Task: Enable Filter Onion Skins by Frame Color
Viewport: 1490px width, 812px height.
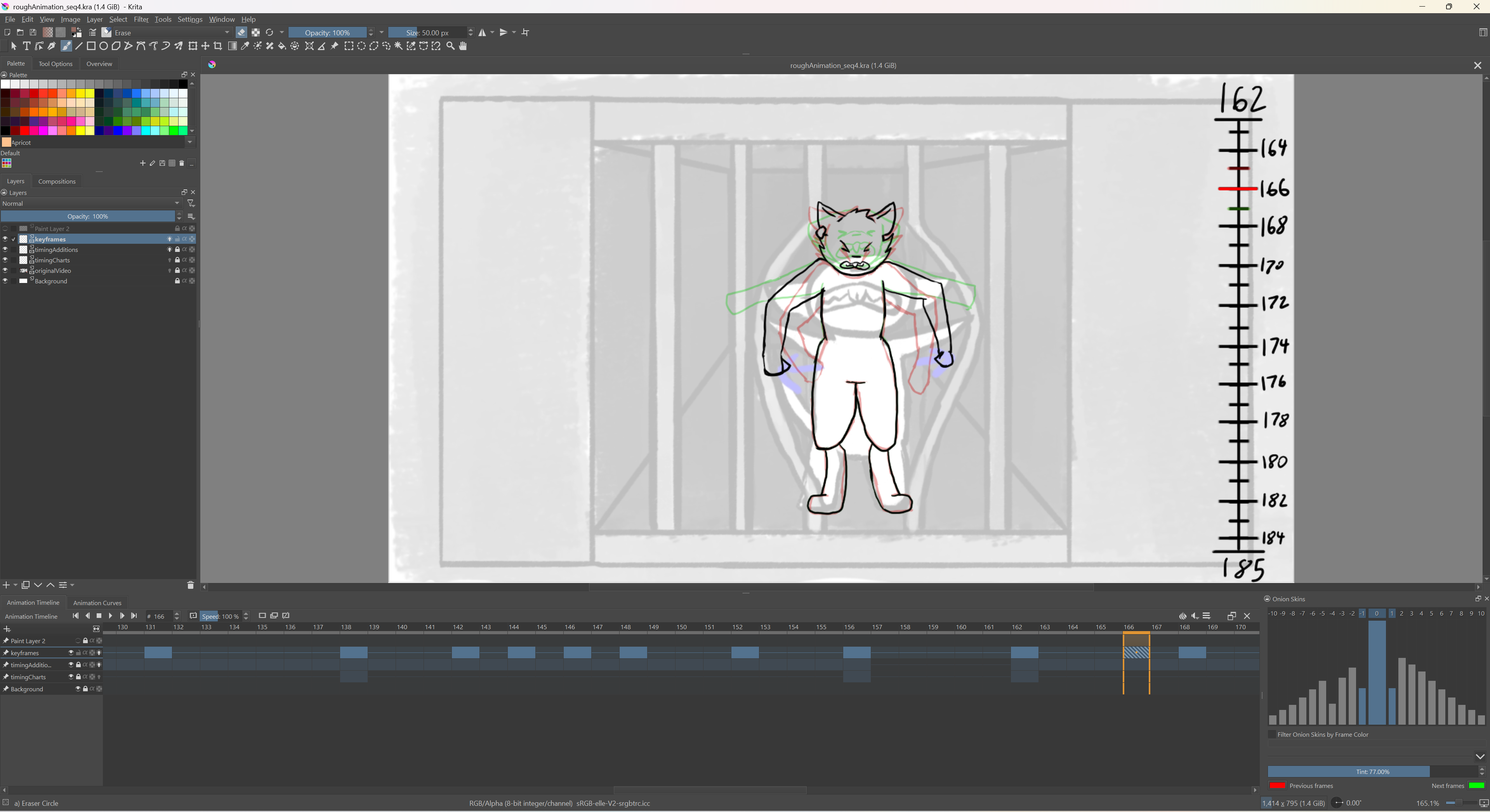Action: click(1272, 734)
